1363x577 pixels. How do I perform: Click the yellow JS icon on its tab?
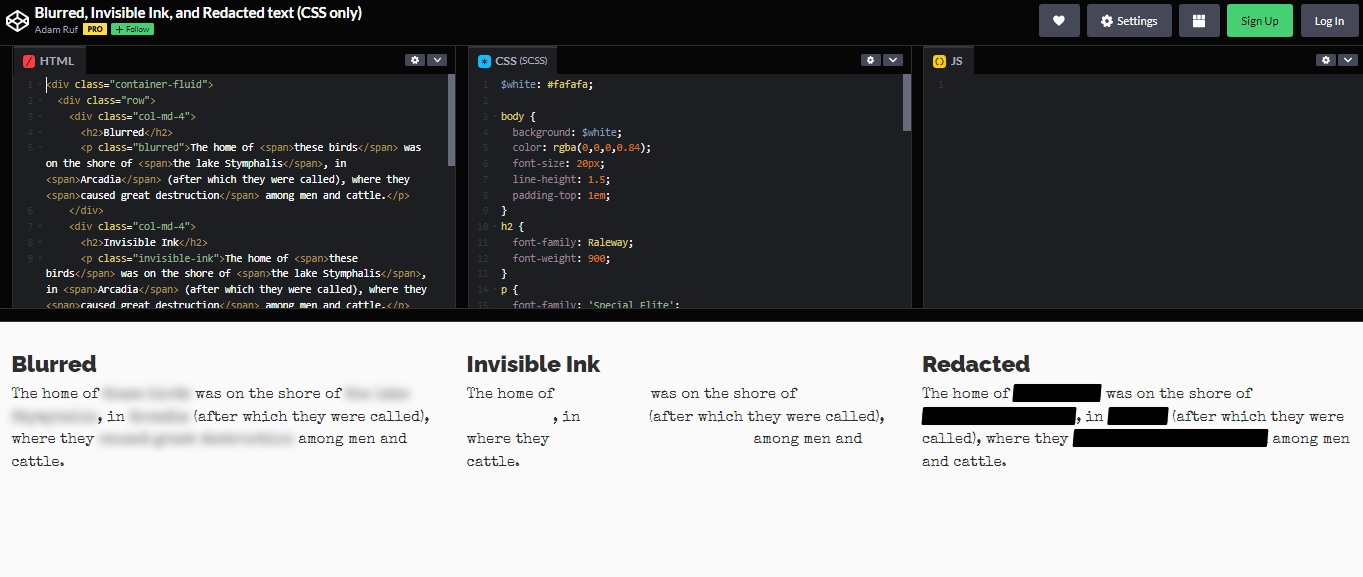point(939,60)
